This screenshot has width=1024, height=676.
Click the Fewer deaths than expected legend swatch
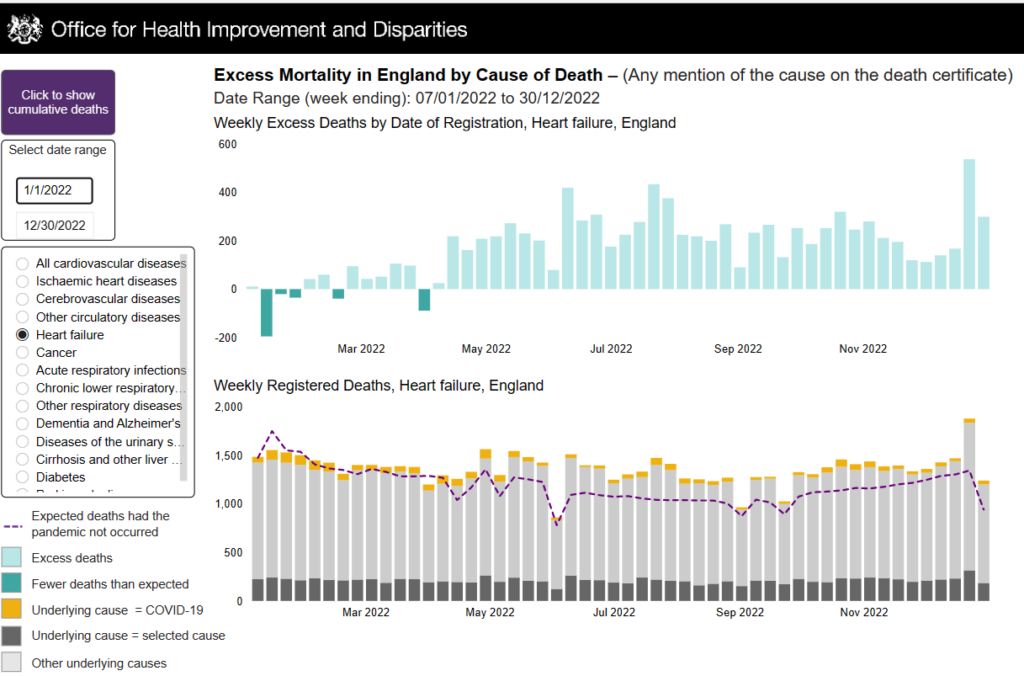tap(12, 584)
